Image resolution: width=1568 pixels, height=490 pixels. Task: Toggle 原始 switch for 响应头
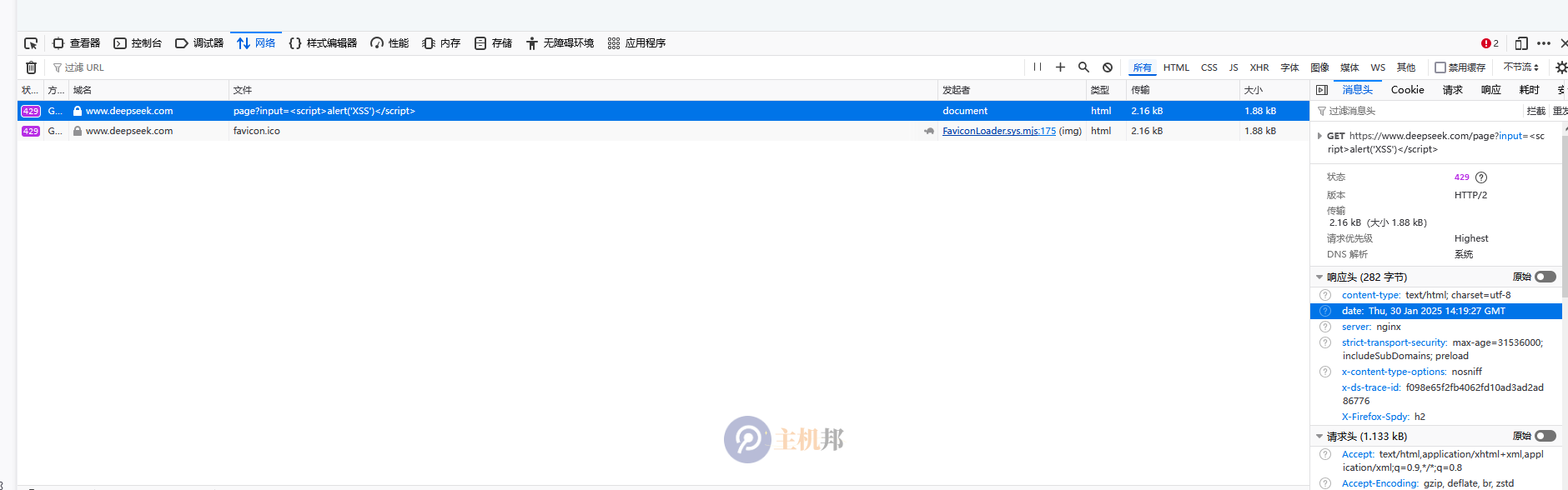[1545, 277]
